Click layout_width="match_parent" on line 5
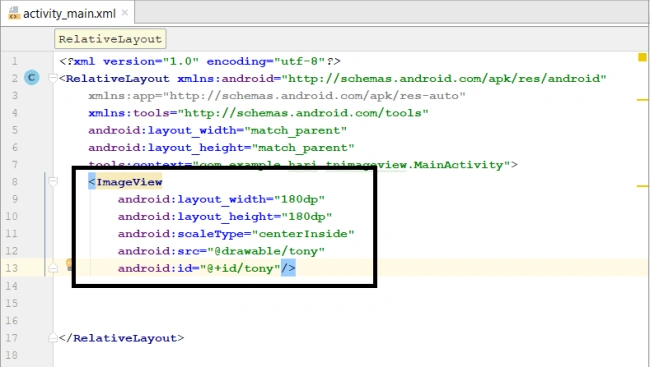The height and width of the screenshot is (367, 650). point(217,131)
